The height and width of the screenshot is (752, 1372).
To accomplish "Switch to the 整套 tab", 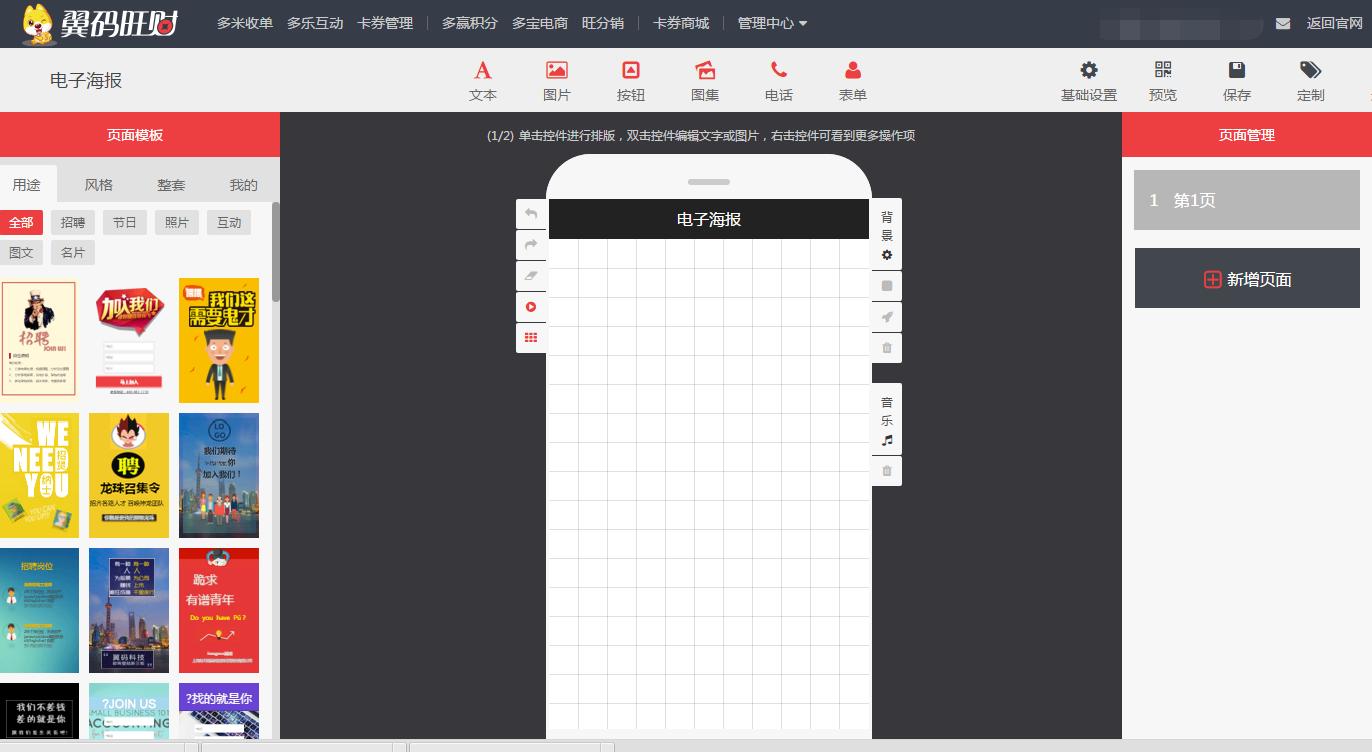I will 171,185.
